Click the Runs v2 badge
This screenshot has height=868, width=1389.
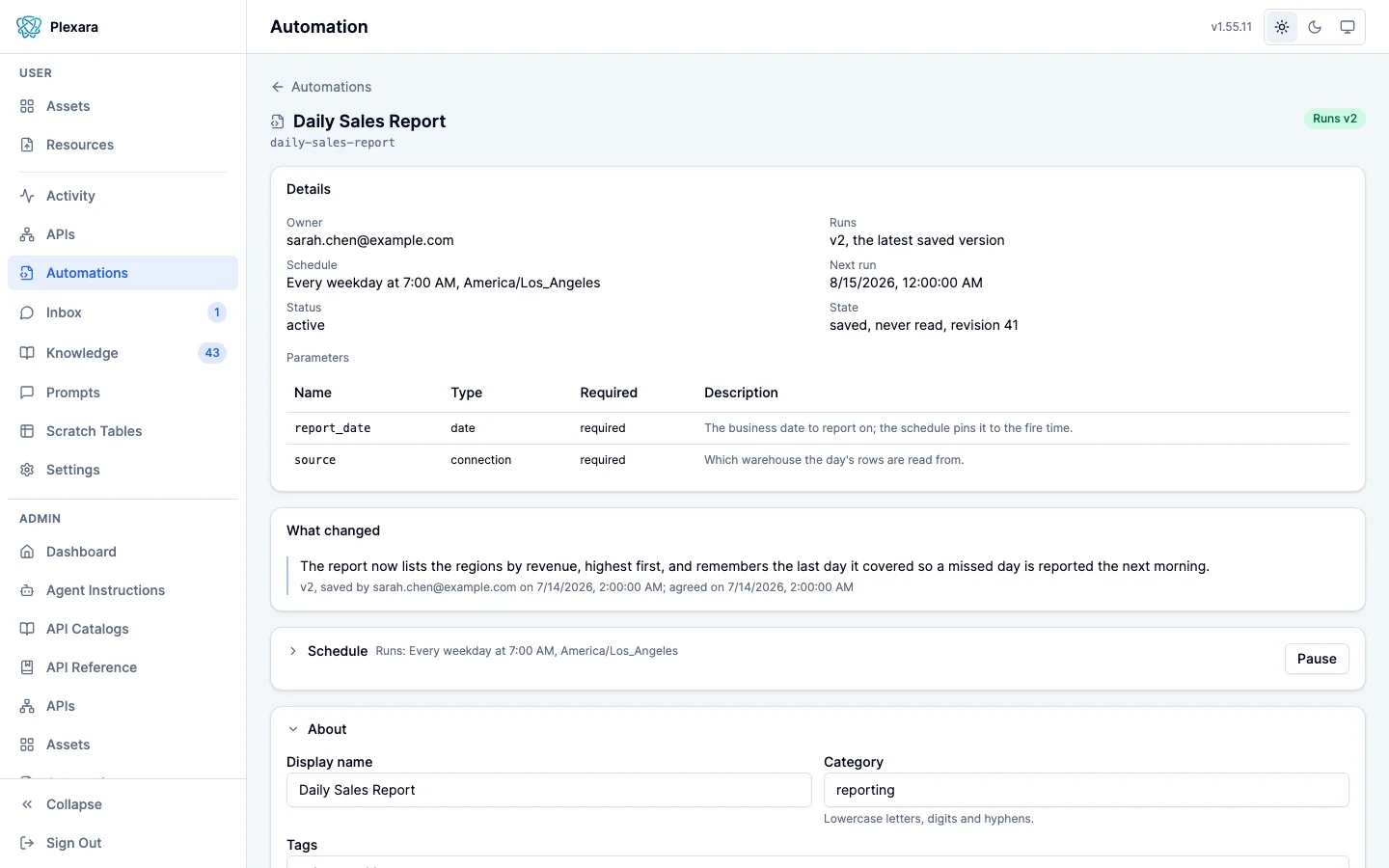coord(1335,119)
